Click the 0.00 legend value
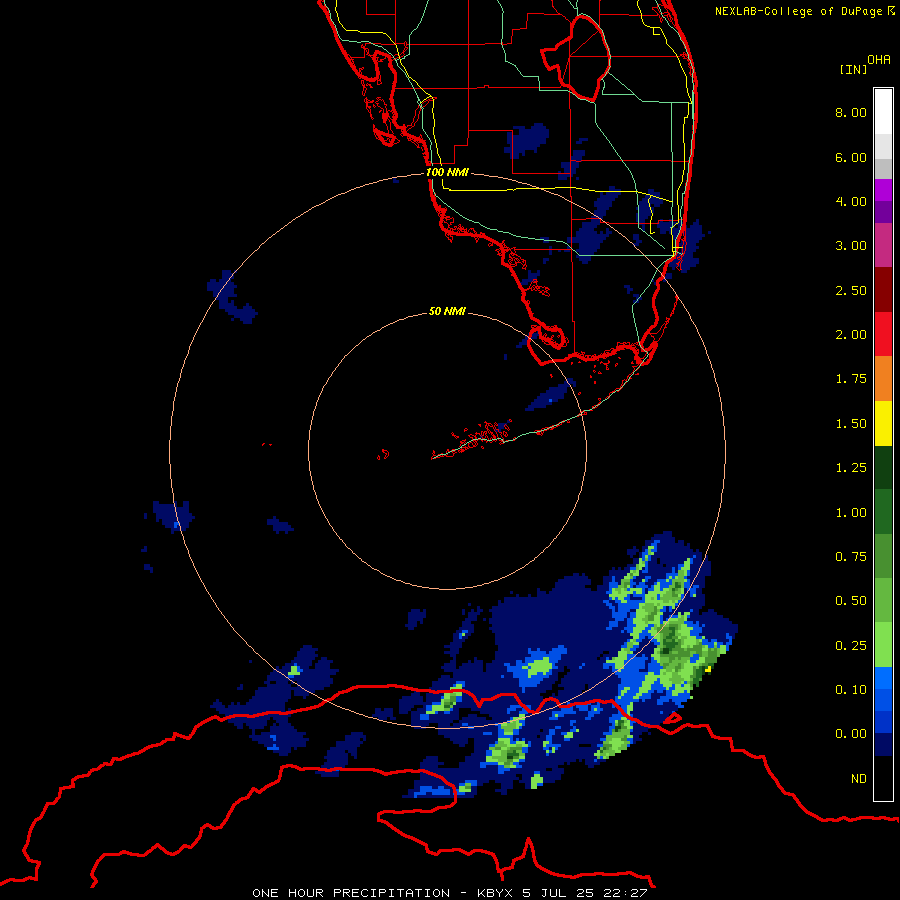Image resolution: width=900 pixels, height=900 pixels. pyautogui.click(x=851, y=734)
